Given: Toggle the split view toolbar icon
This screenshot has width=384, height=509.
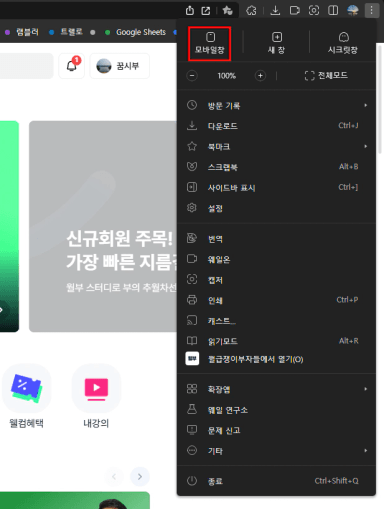Looking at the screenshot, I should click(333, 11).
